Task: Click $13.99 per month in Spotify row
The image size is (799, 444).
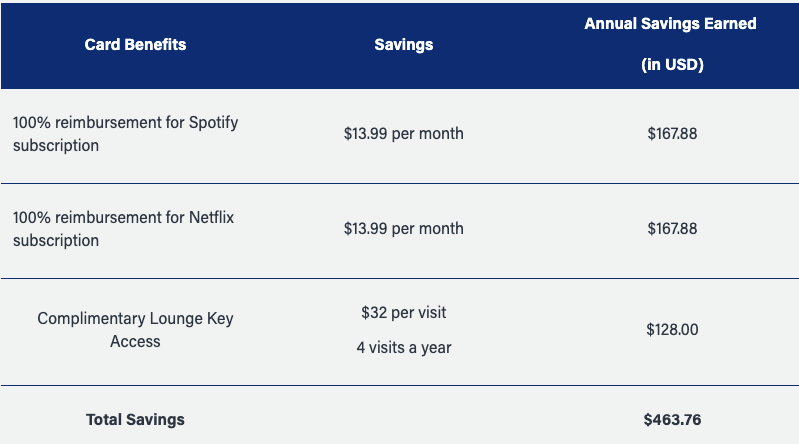Action: (x=403, y=133)
